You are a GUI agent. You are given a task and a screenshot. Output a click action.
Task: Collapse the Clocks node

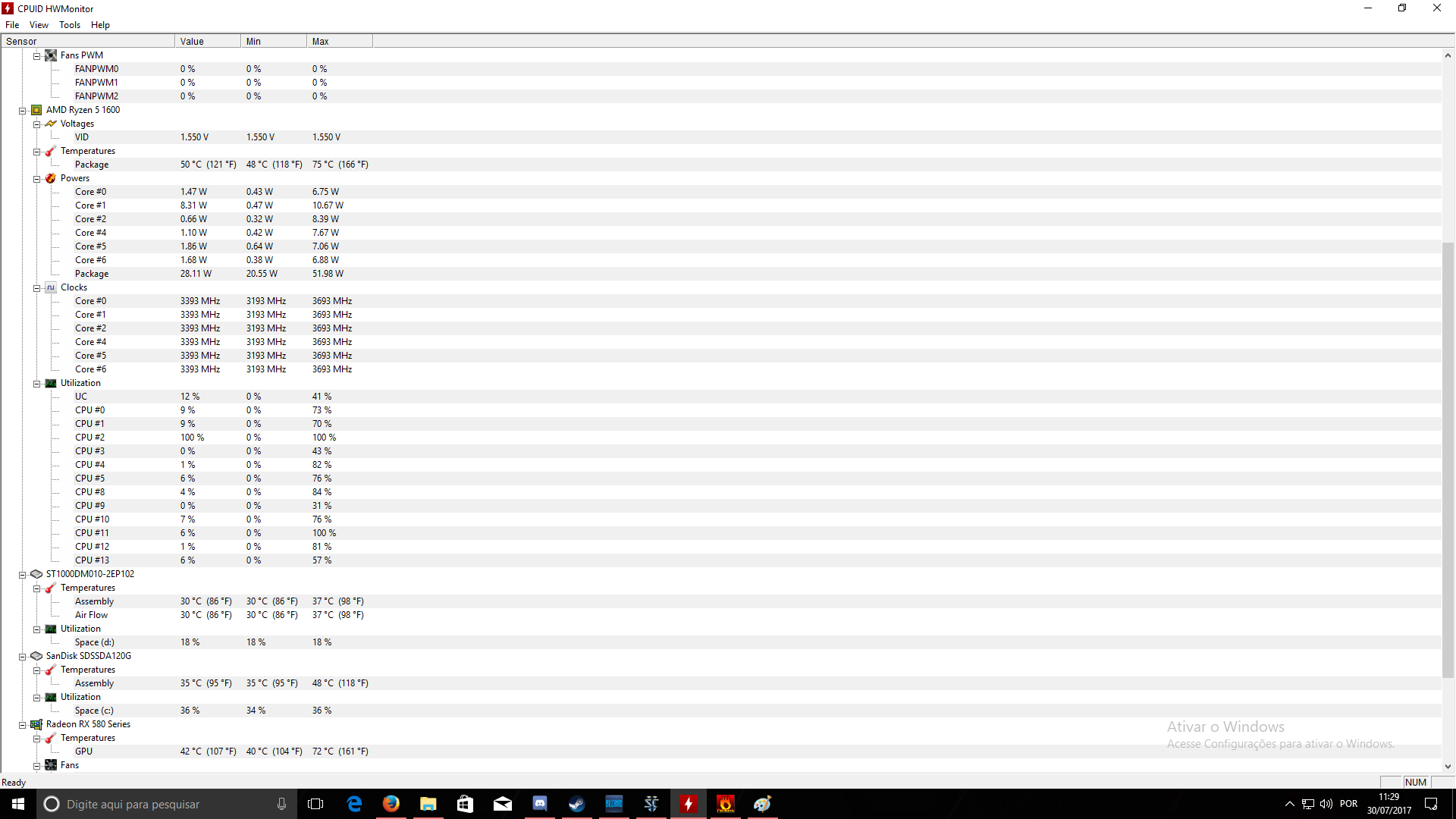coord(36,288)
